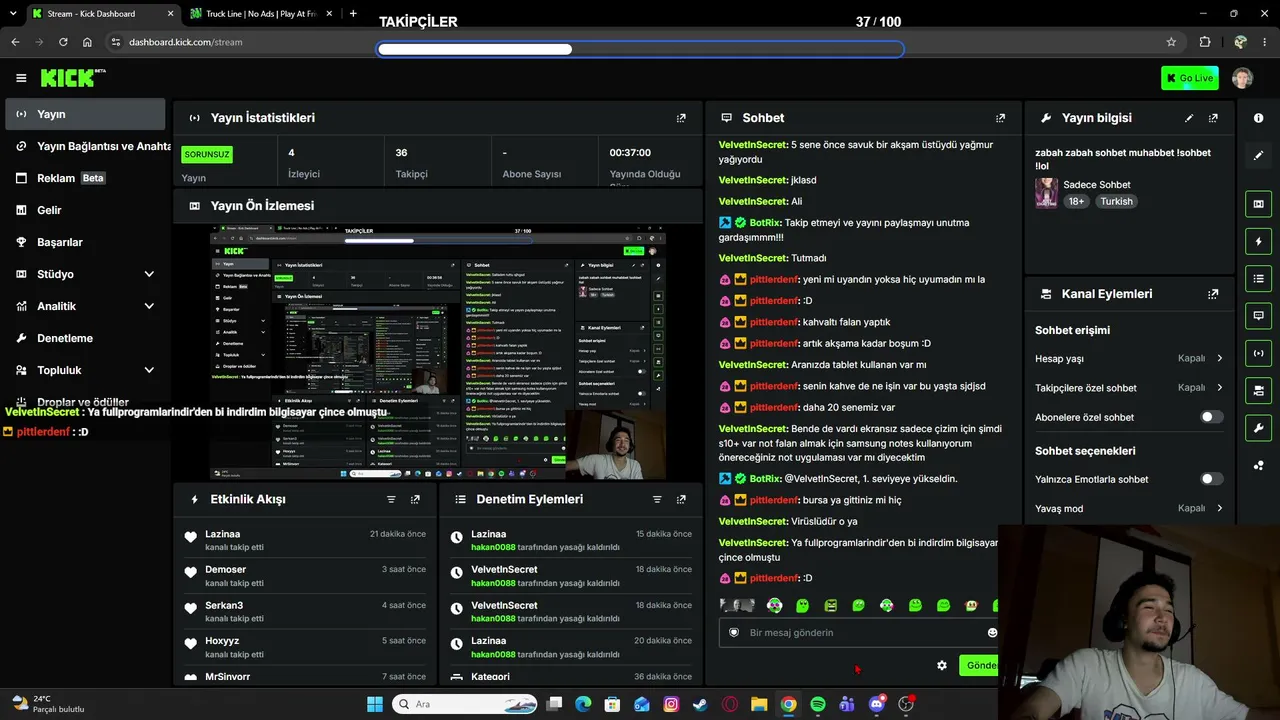Open a new browser tab
The height and width of the screenshot is (720, 1280).
(x=353, y=14)
